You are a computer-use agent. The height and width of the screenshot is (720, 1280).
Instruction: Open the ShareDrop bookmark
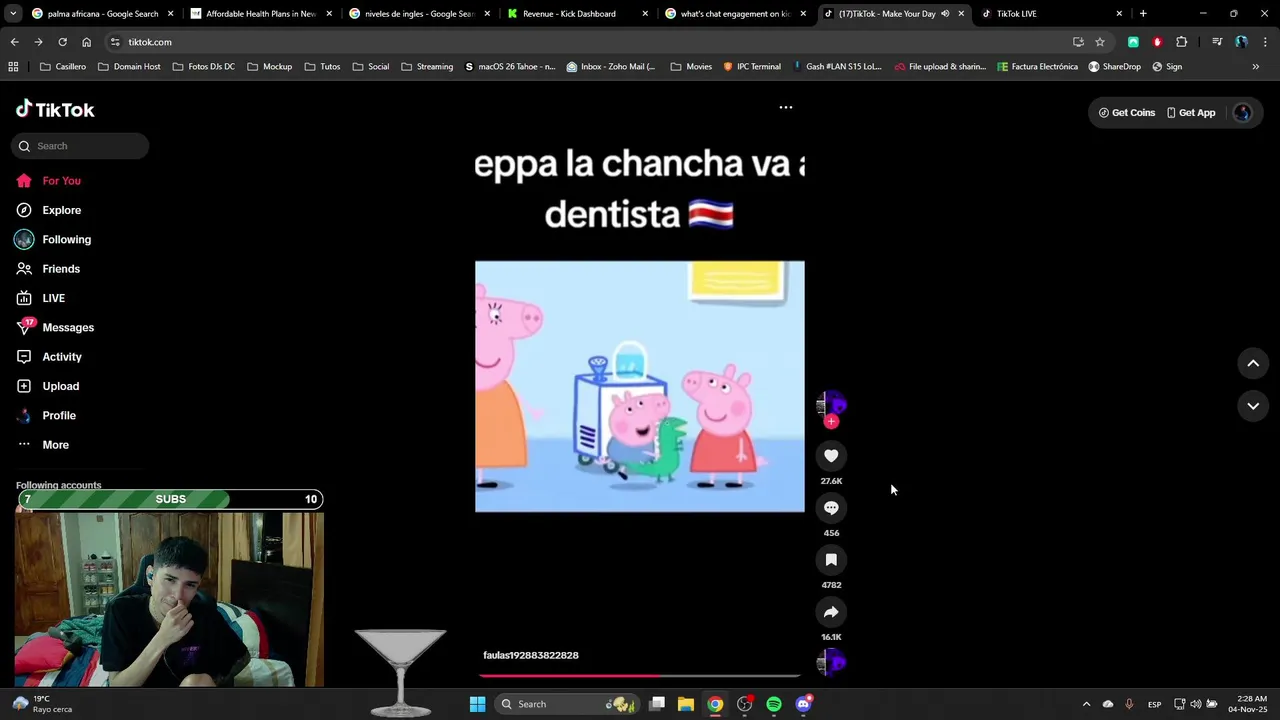(1115, 67)
